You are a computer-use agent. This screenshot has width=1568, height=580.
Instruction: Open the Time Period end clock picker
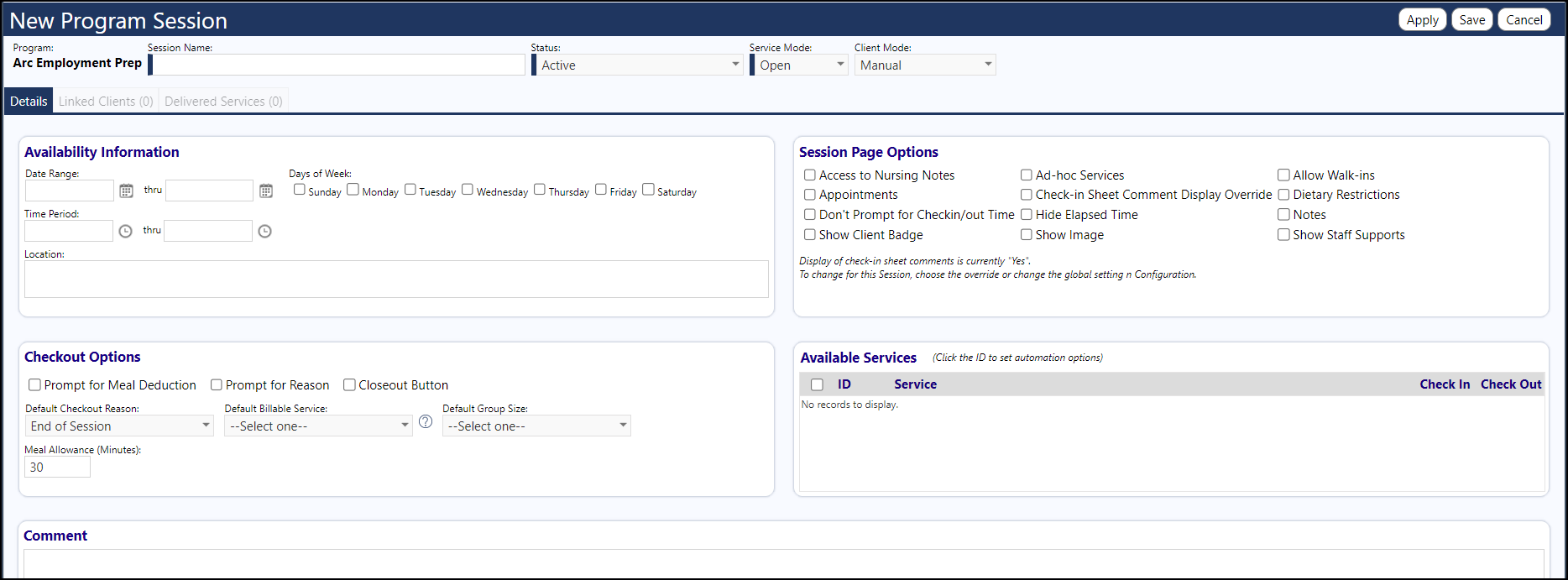coord(264,231)
